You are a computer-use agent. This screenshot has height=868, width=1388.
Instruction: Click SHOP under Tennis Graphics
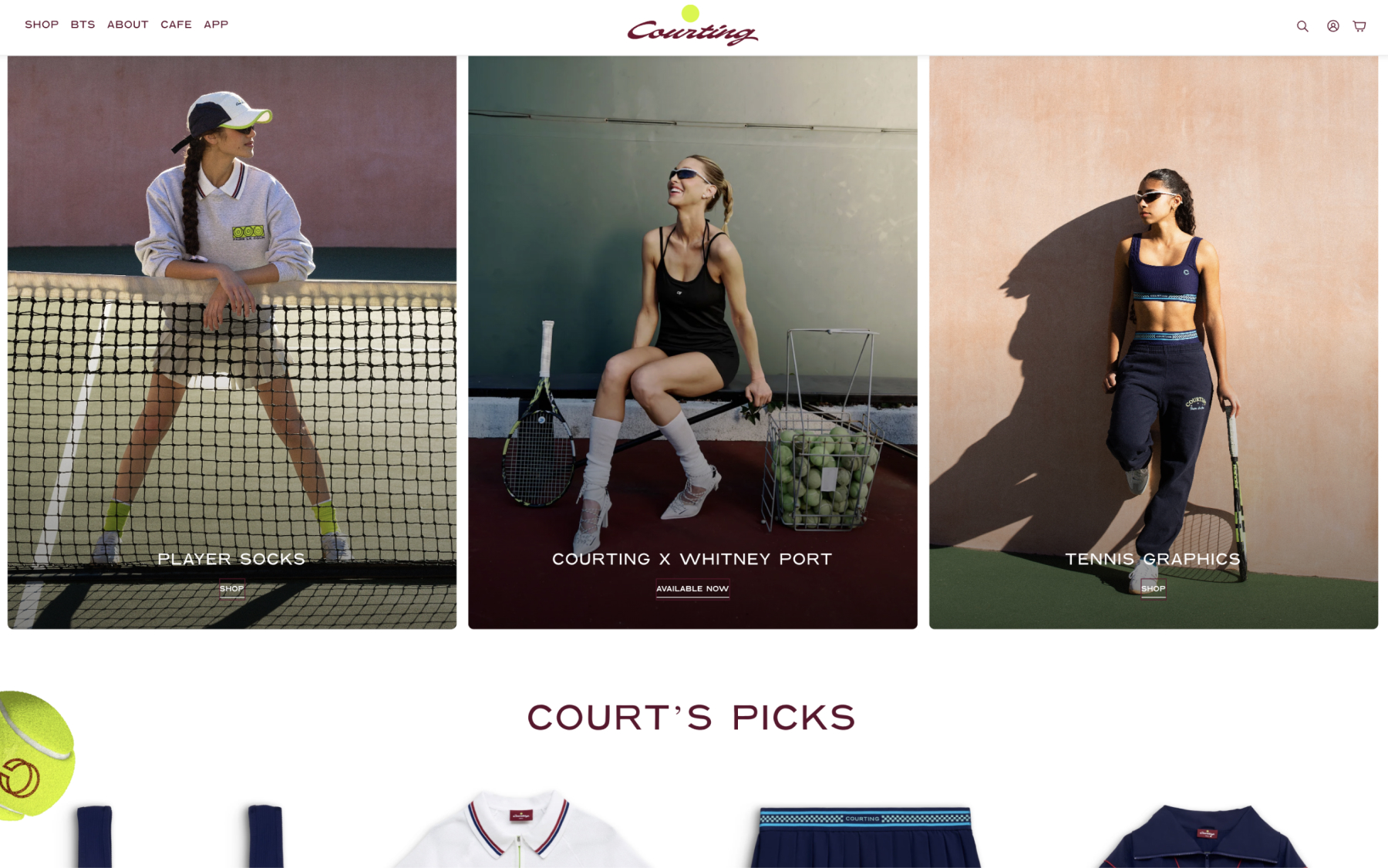(x=1153, y=588)
